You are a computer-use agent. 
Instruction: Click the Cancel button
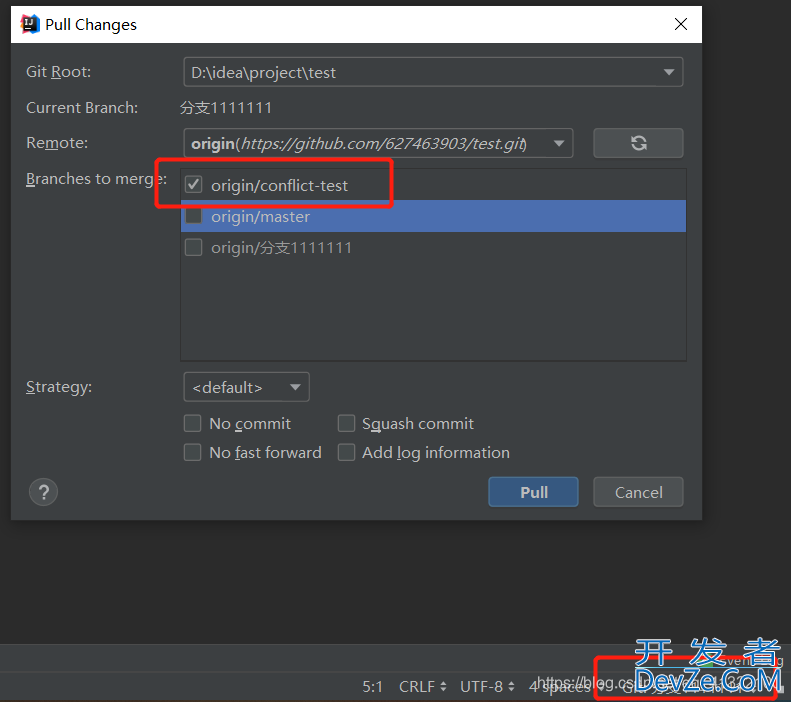[x=638, y=492]
